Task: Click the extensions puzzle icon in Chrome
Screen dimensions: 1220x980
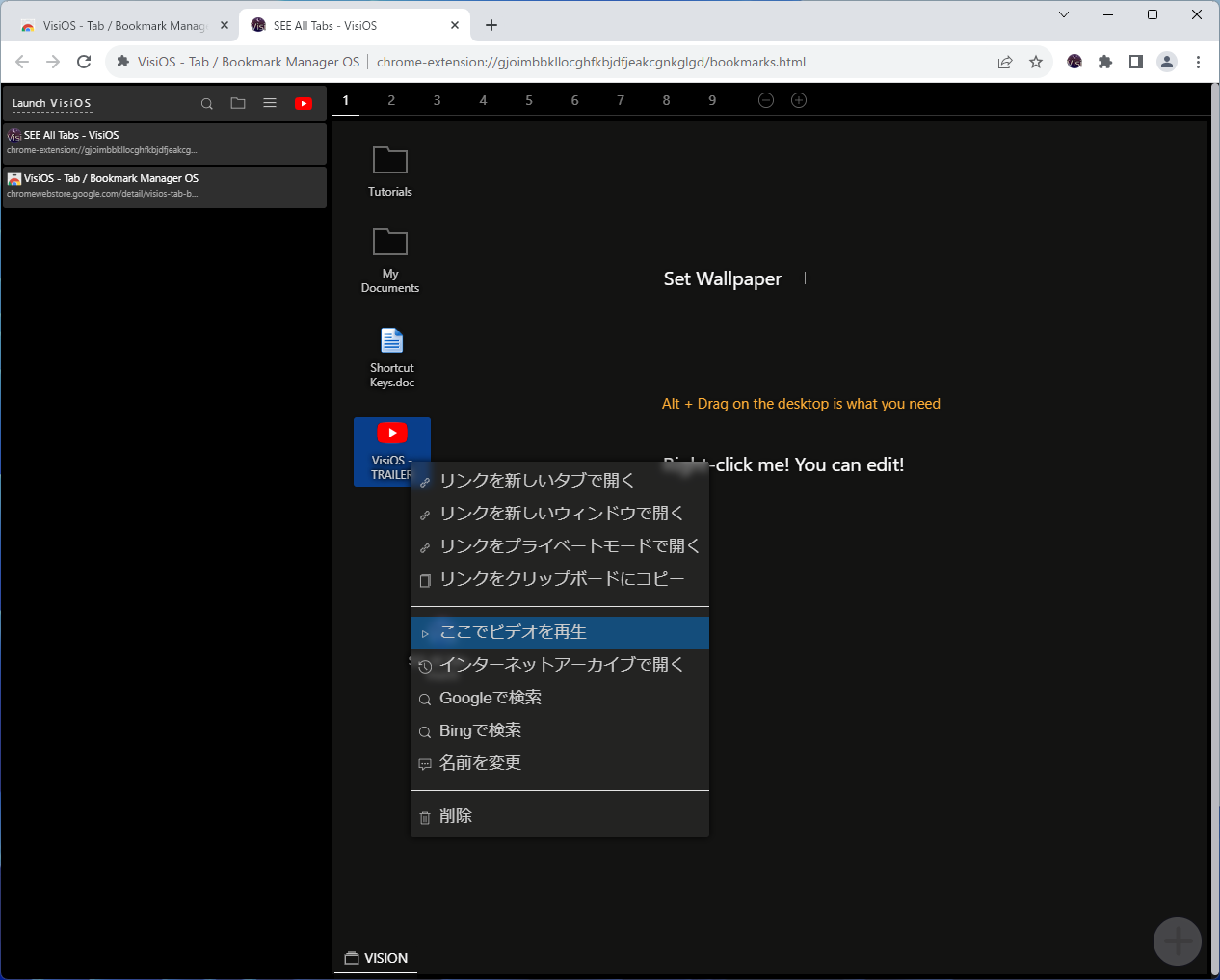Action: tap(1104, 61)
